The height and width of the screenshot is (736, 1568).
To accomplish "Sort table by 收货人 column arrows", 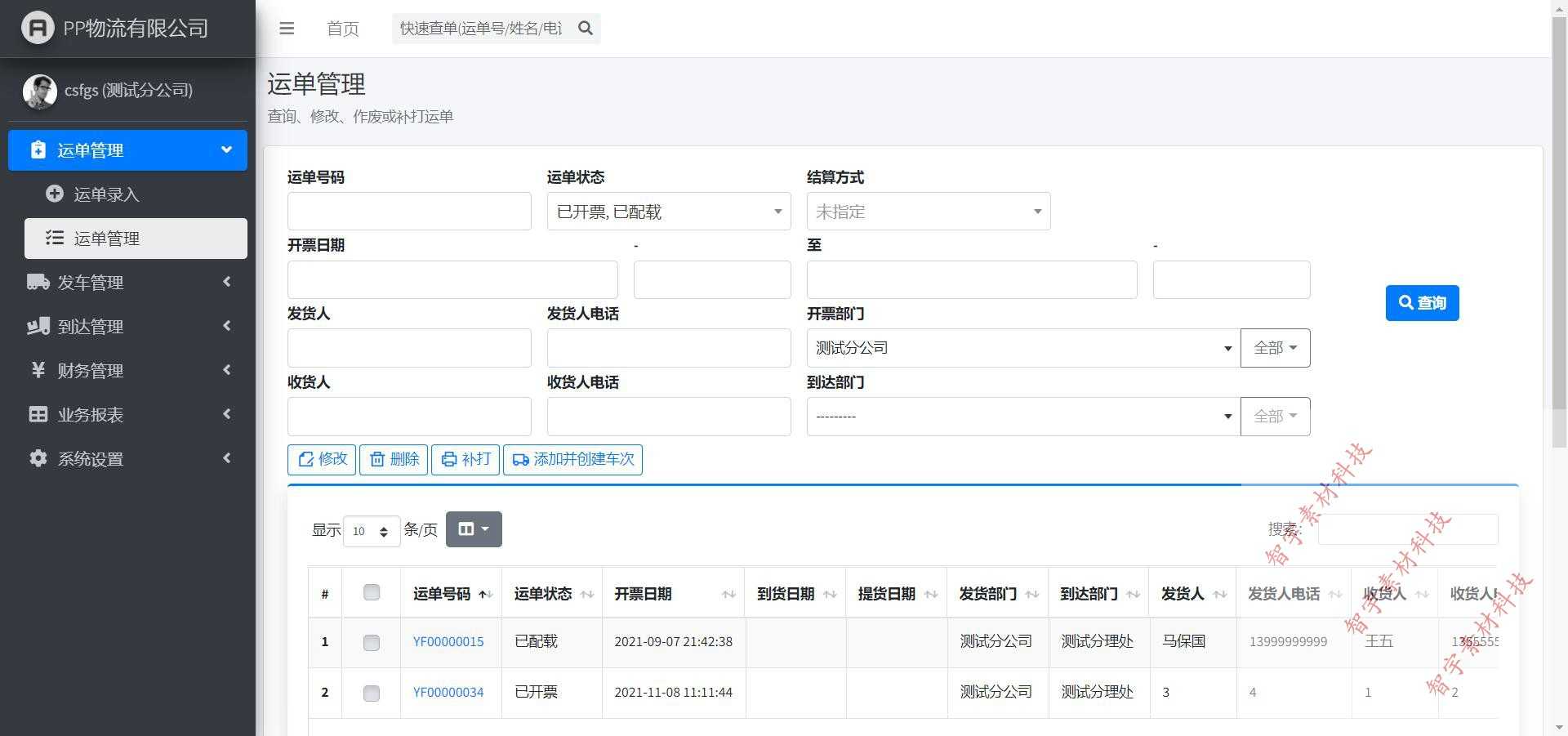I will pyautogui.click(x=1422, y=594).
